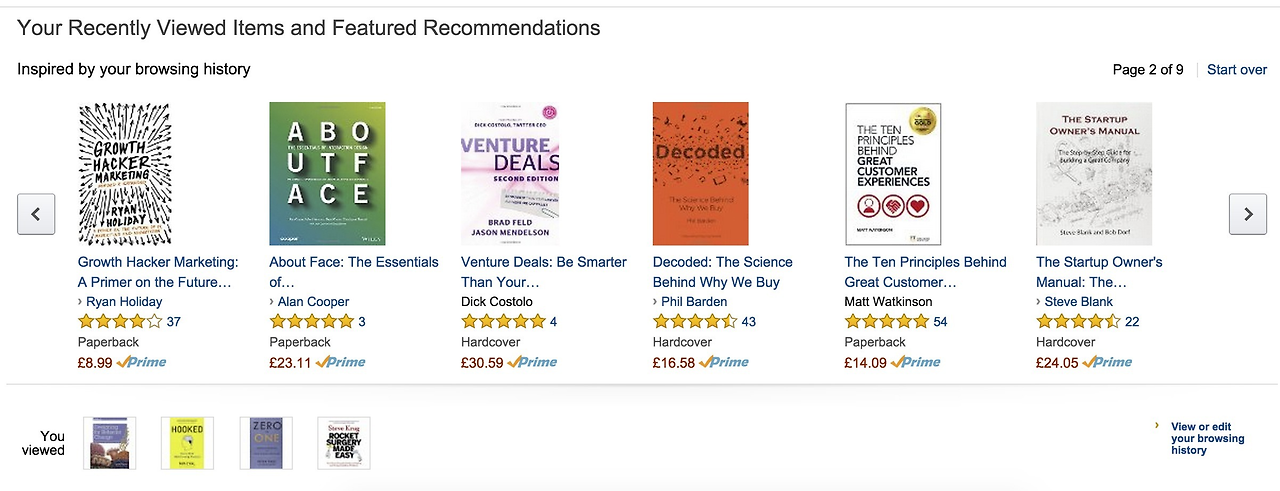Click the £30.59 price for Venture Deals
Viewport: 1280px width, 491px height.
pos(482,363)
